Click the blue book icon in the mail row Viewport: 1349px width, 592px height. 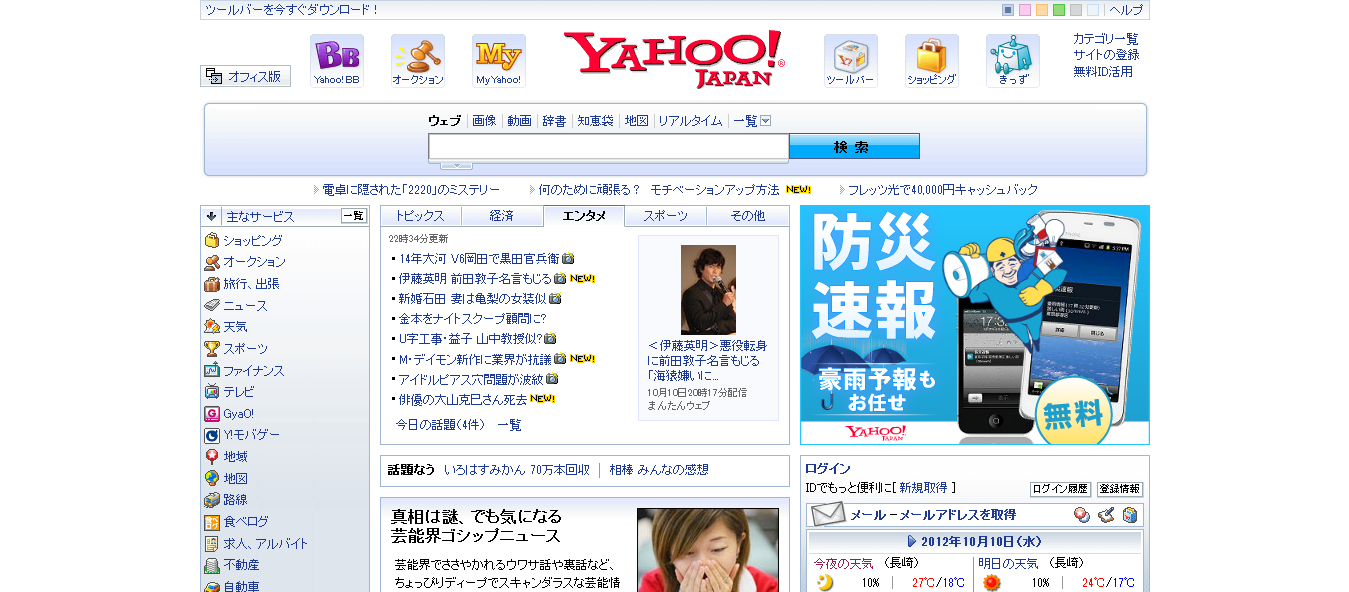tap(1129, 515)
